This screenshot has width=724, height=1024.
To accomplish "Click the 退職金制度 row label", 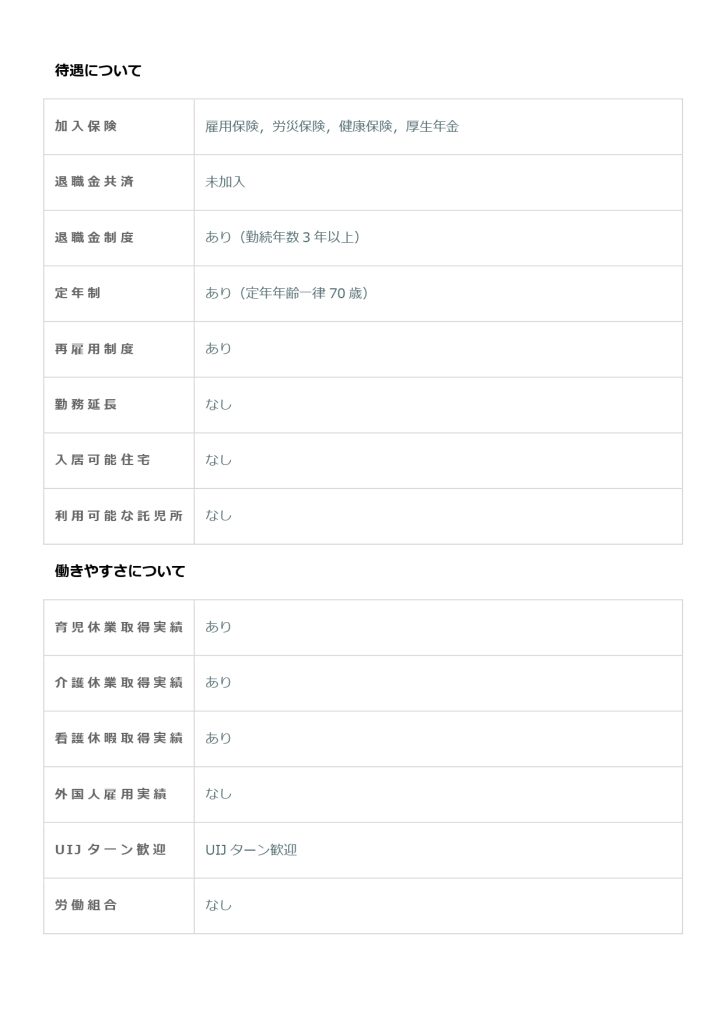I will coord(94,238).
